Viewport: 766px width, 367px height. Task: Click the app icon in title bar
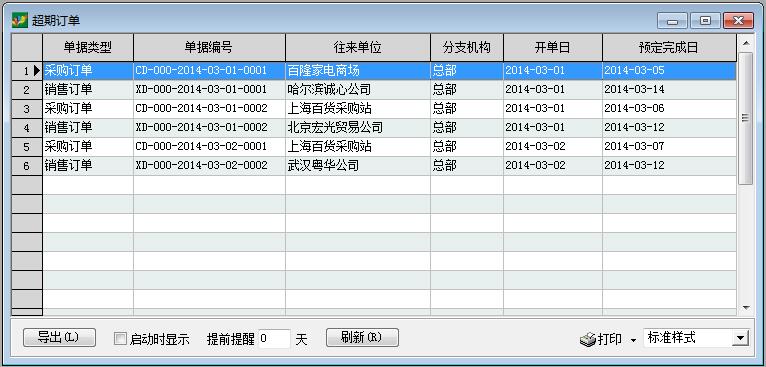tap(20, 20)
